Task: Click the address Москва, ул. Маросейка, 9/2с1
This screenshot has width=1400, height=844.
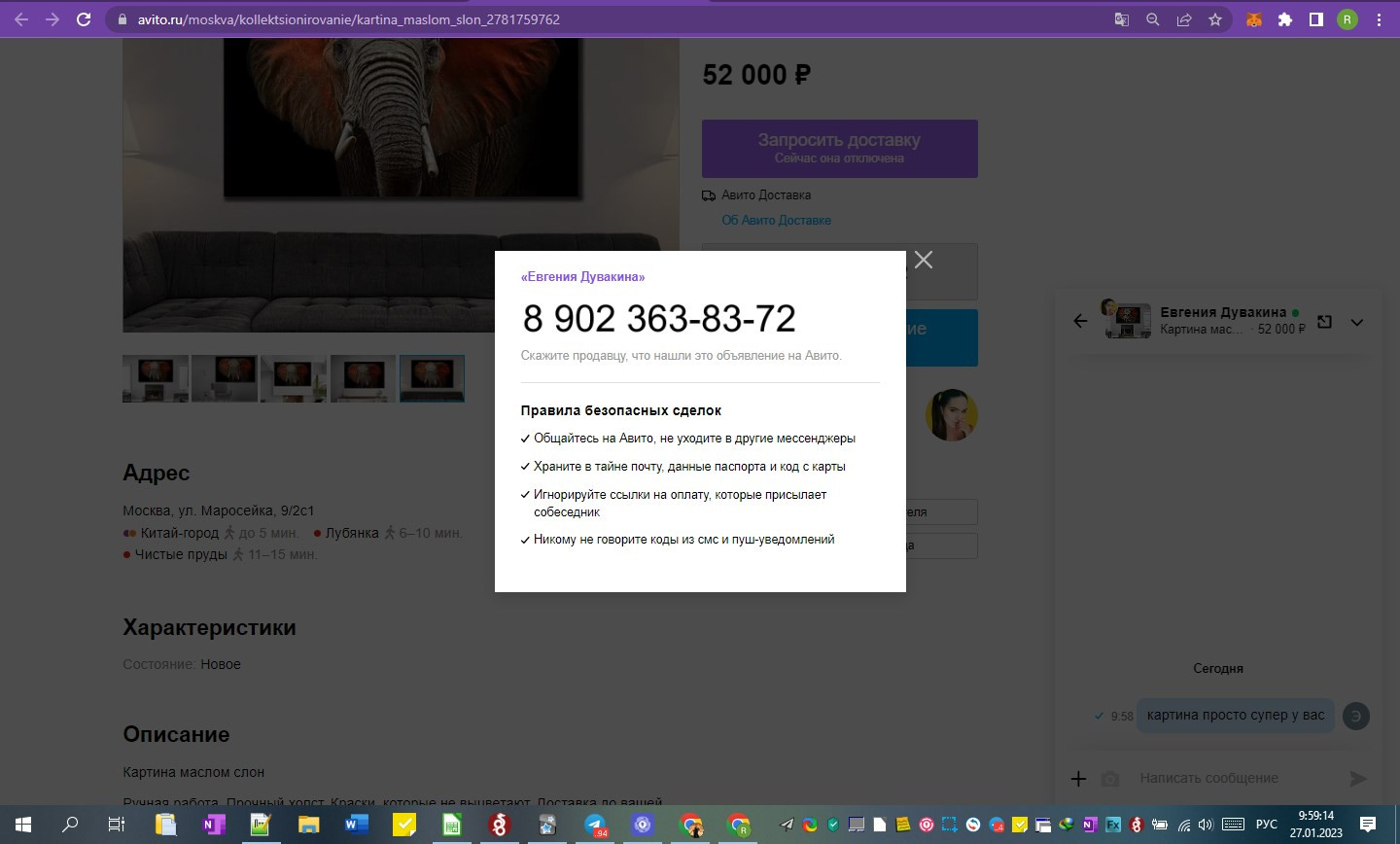Action: tap(218, 510)
